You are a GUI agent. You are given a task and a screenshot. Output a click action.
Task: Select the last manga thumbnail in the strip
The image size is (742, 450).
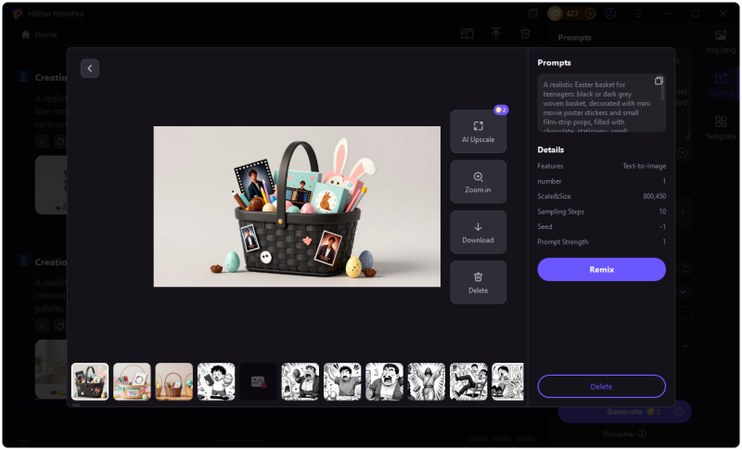point(509,381)
